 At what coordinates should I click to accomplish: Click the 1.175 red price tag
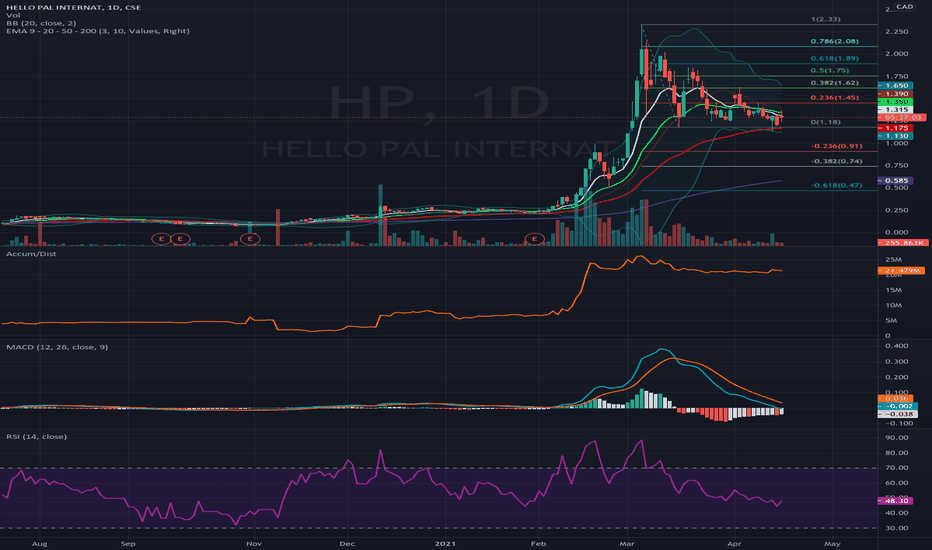pyautogui.click(x=895, y=128)
